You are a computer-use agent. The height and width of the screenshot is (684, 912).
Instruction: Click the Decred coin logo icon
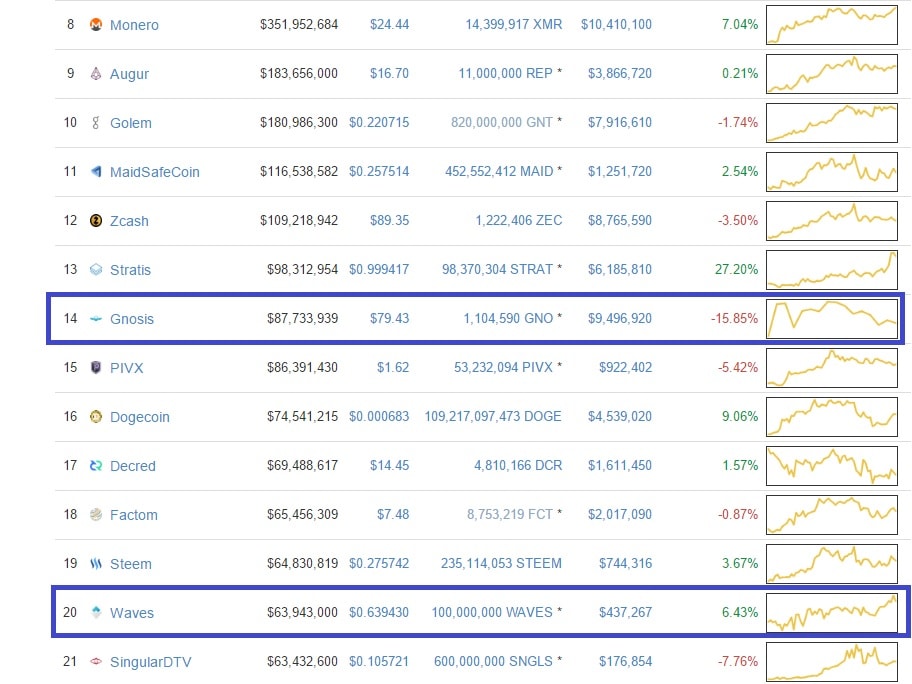(x=96, y=465)
